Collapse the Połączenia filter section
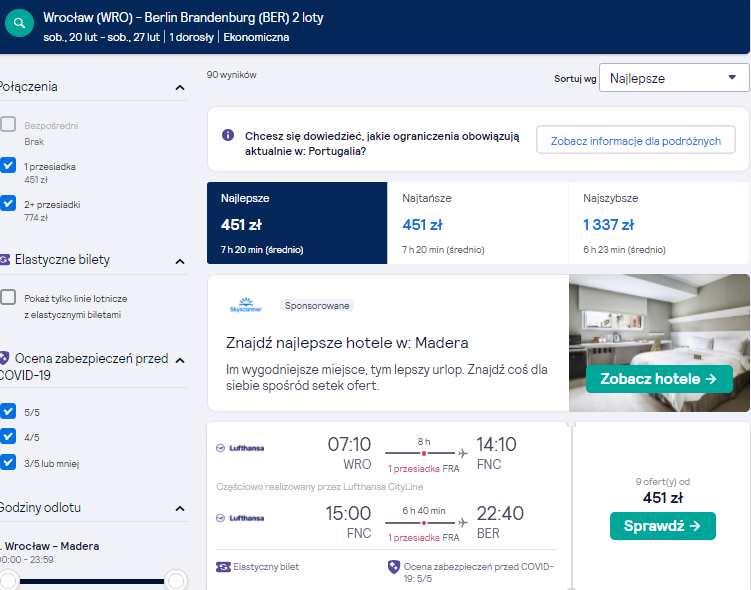This screenshot has height=590, width=751. click(x=180, y=87)
